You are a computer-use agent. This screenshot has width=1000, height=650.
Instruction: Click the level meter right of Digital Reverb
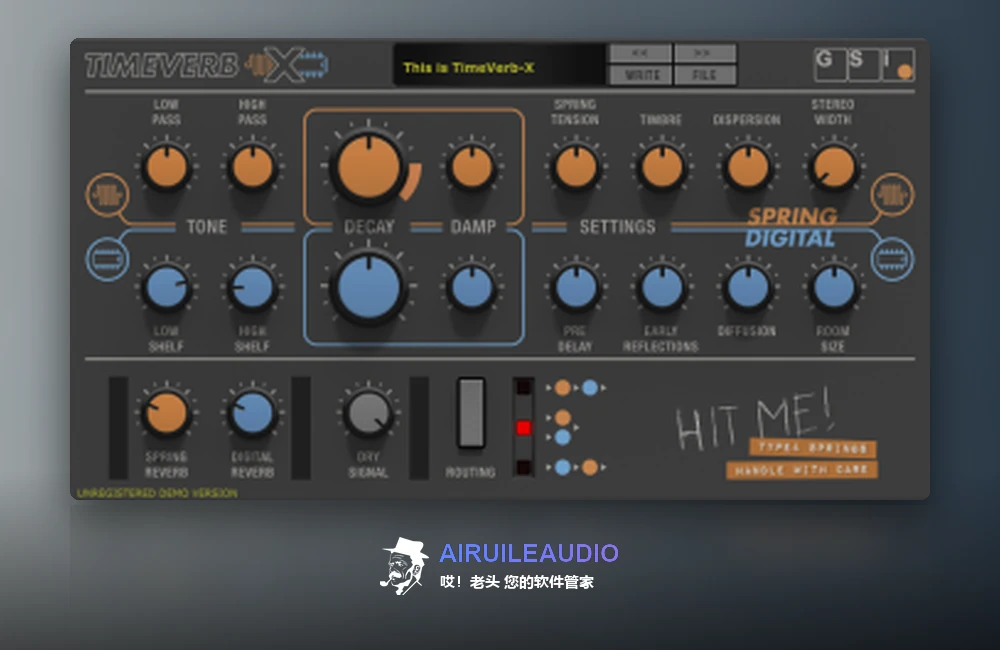point(301,427)
